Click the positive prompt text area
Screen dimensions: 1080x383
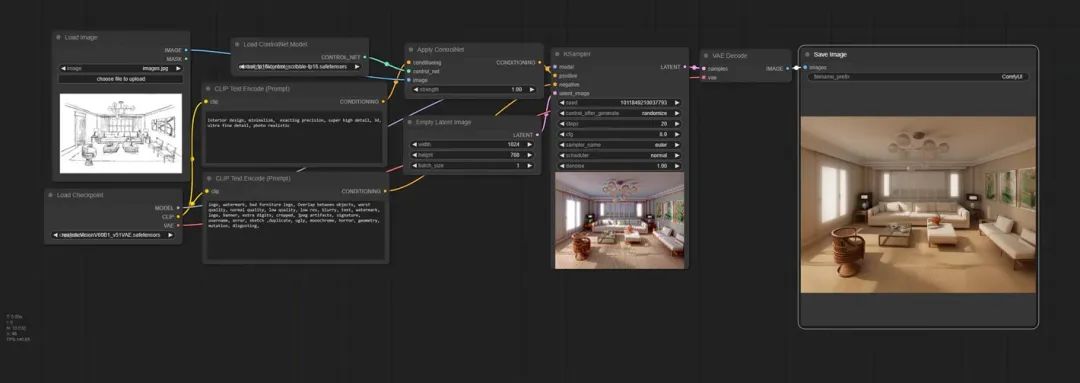tap(294, 138)
